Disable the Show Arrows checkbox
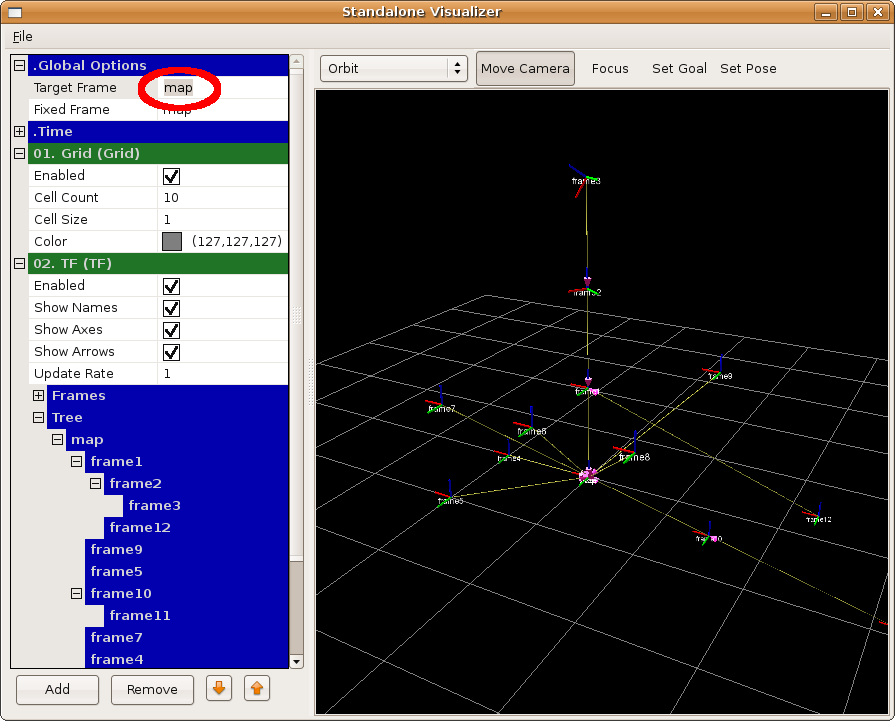 point(171,352)
